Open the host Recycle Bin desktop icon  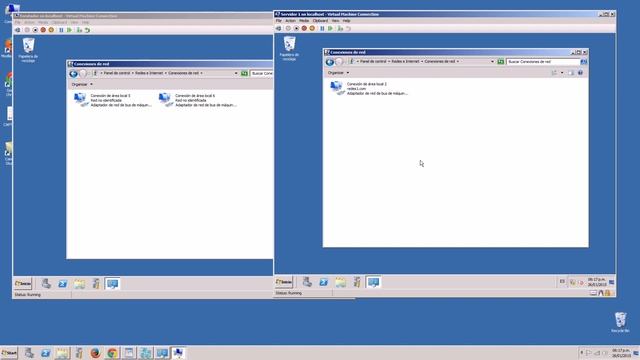[x=620, y=322]
